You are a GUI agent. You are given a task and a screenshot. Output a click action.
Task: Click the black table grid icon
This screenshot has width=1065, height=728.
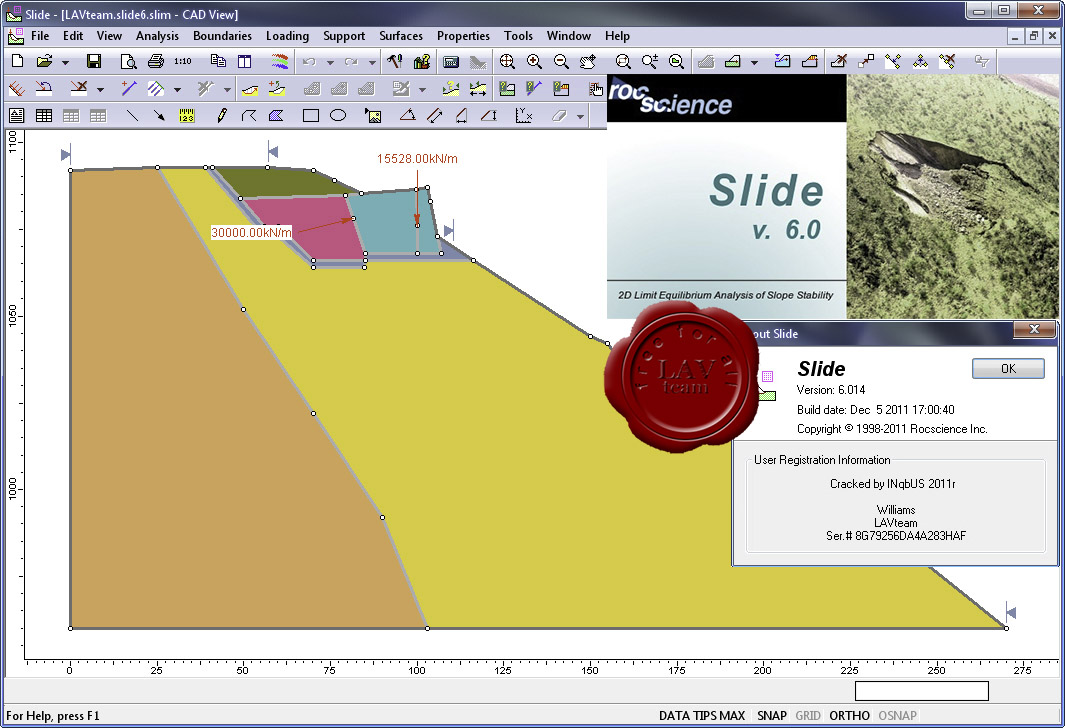tap(43, 116)
